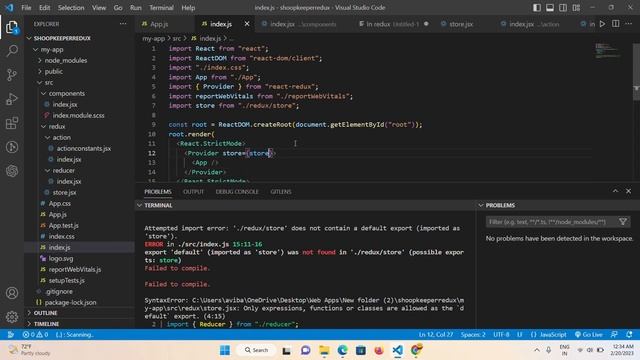Image resolution: width=640 pixels, height=360 pixels.
Task: Open the Accounts icon in activity bar
Action: 12,293
